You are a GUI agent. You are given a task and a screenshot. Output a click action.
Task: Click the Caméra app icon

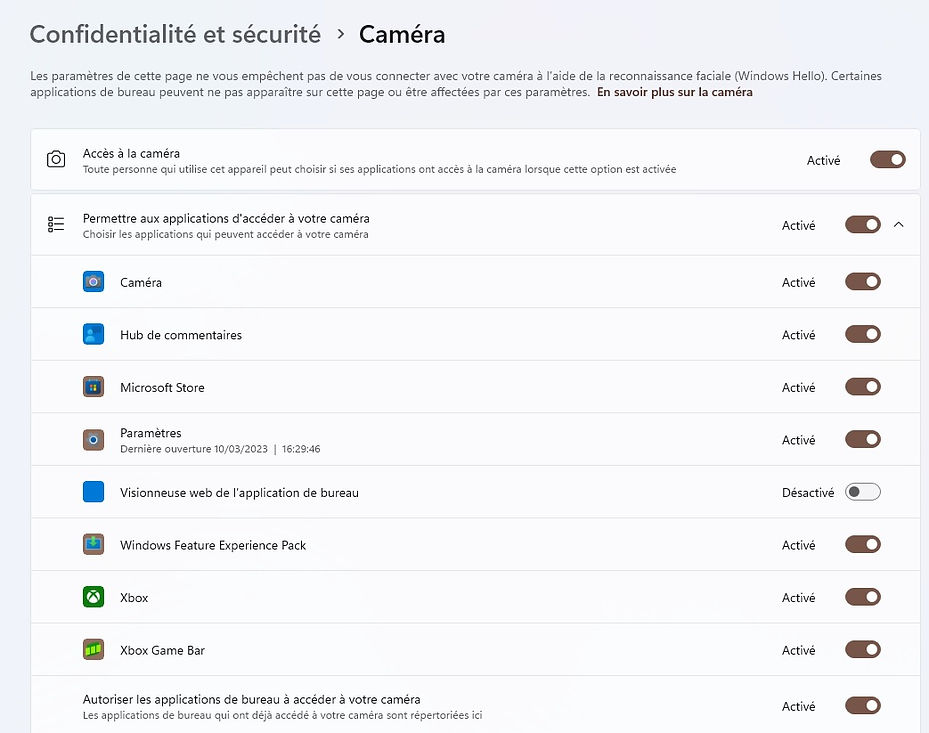93,282
